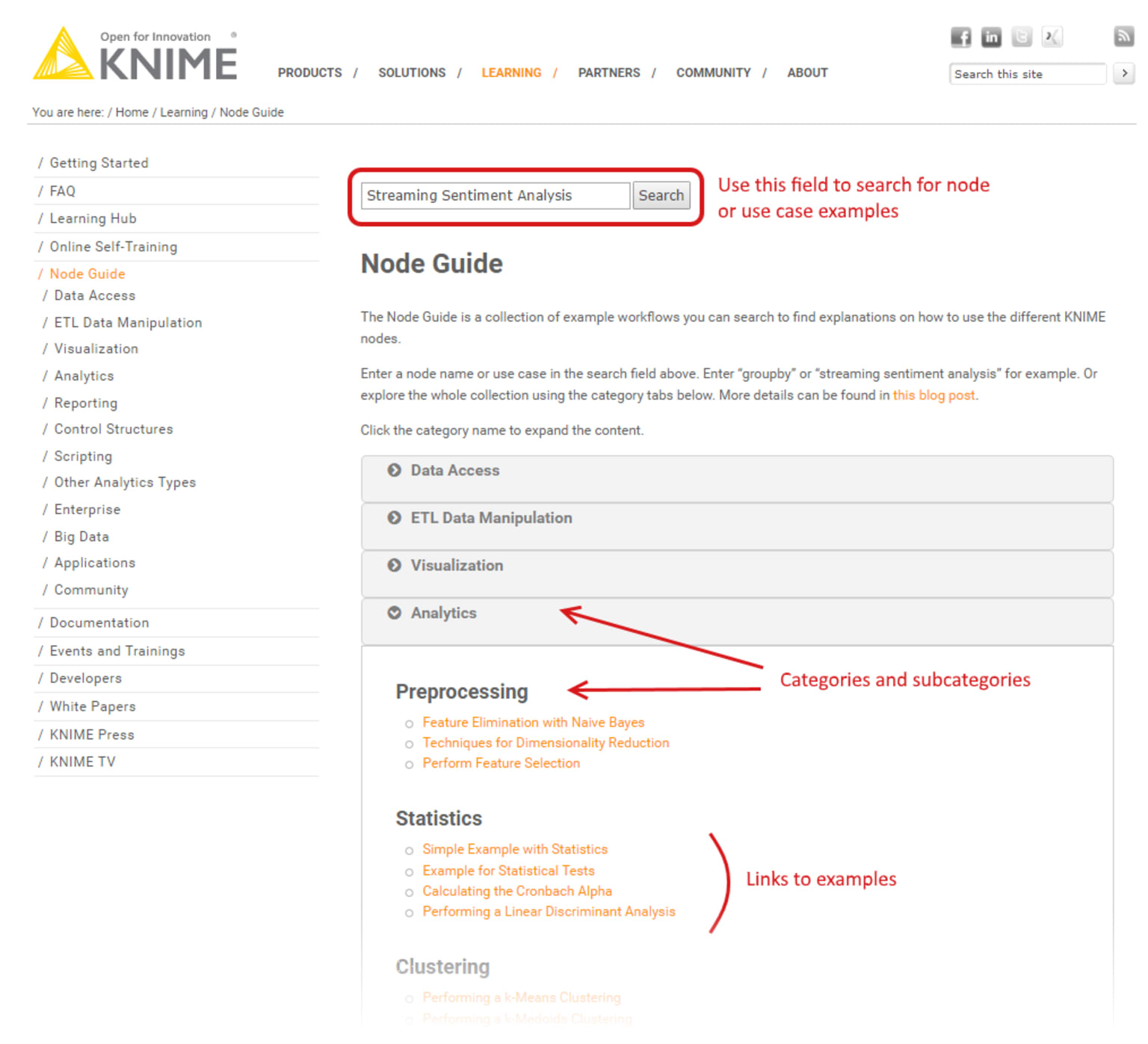Focus the Search this site field
This screenshot has width=1148, height=1044.
[x=1028, y=74]
